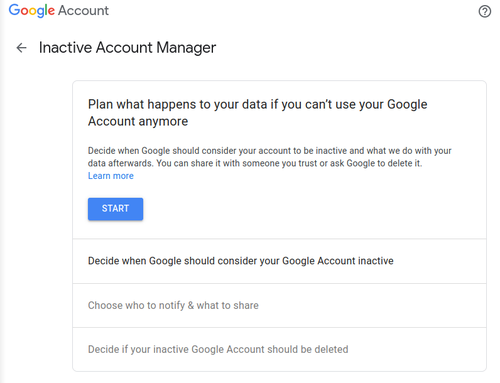Viewport: 500px width, 383px height.
Task: Expand Decide when Google should consider account inactive
Action: [x=279, y=261]
